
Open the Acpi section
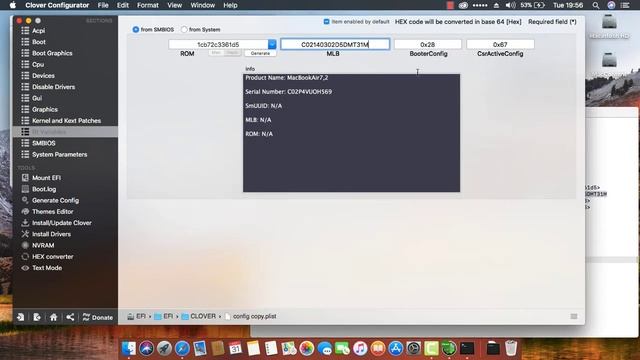(x=38, y=31)
